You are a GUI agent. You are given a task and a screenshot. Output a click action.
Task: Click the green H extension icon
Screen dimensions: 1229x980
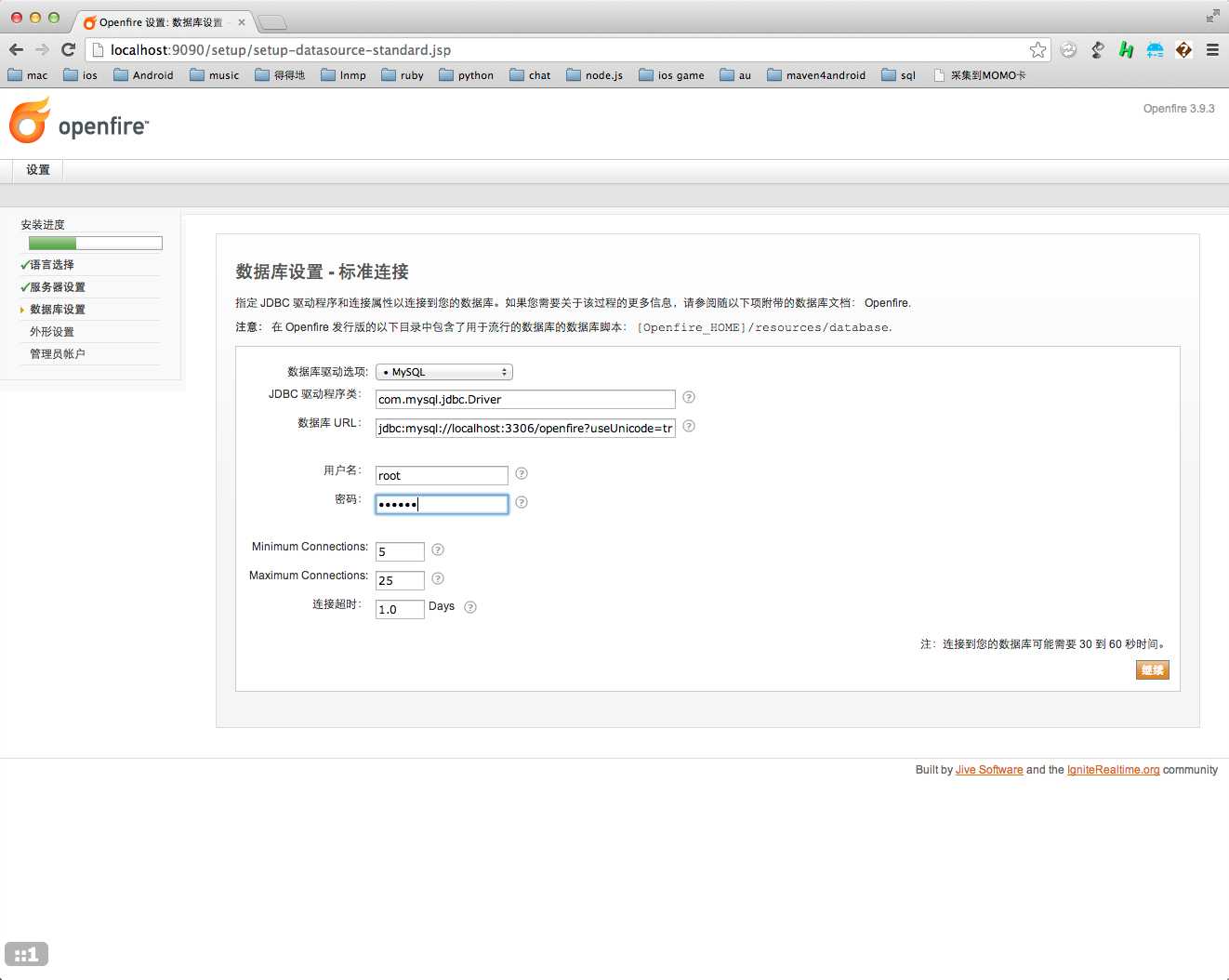[x=1126, y=50]
